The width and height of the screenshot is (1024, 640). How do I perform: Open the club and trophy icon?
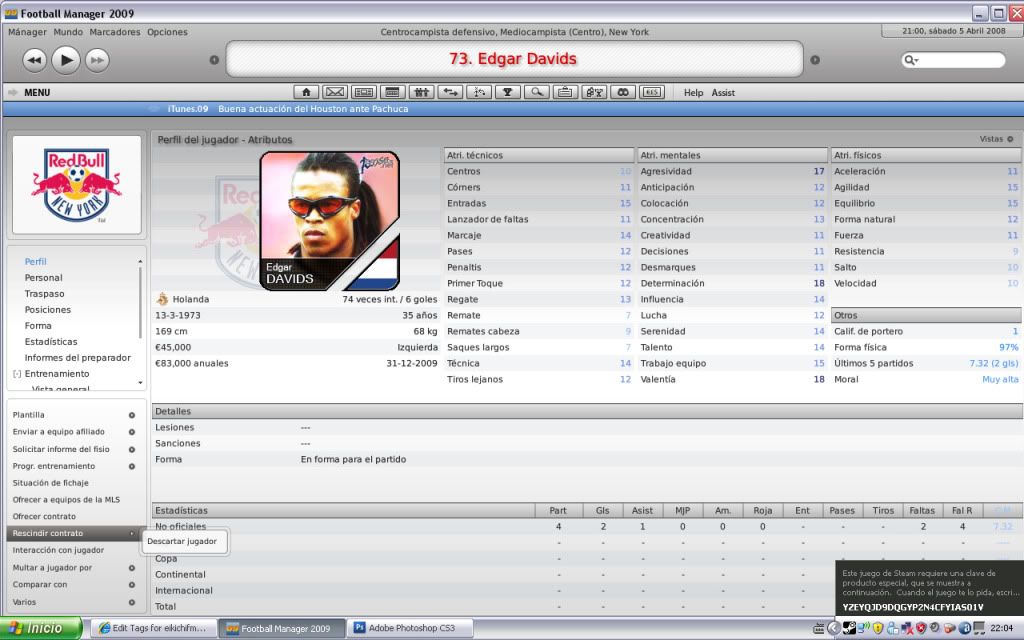click(x=594, y=92)
